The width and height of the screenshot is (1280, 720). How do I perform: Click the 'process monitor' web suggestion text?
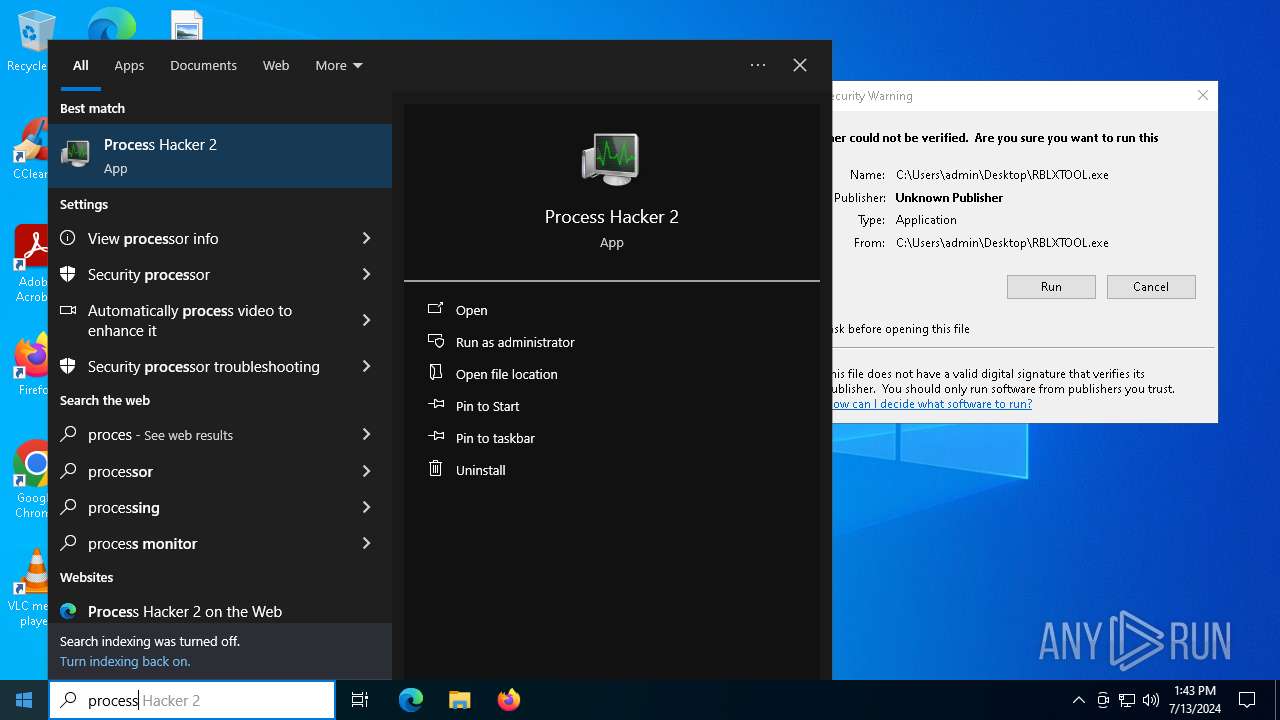(x=143, y=543)
